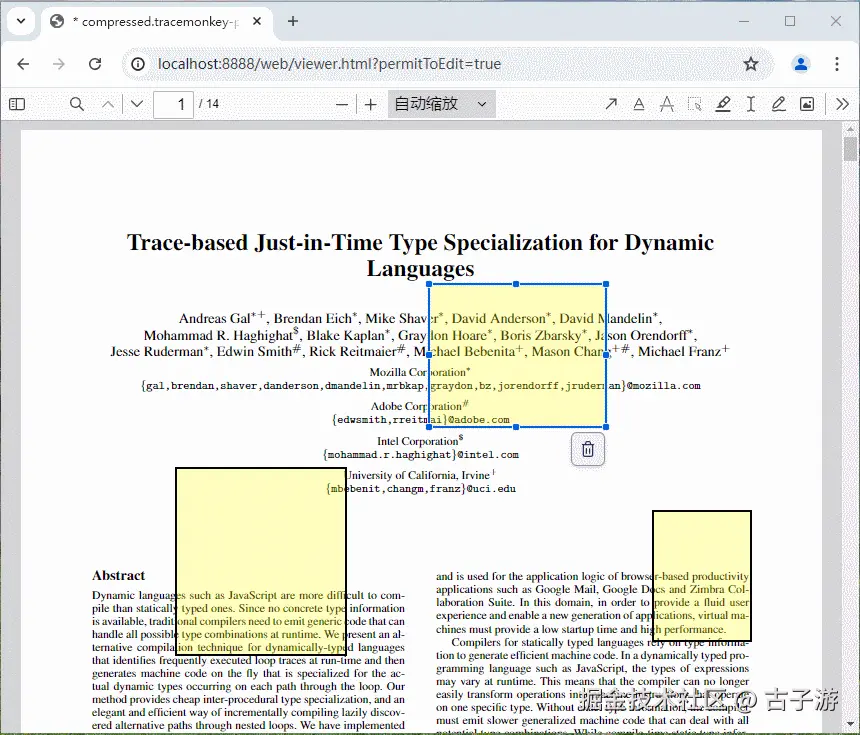Screen dimensions: 860x735
Task: Open the secondary tools chevron menu
Action: click(x=842, y=104)
